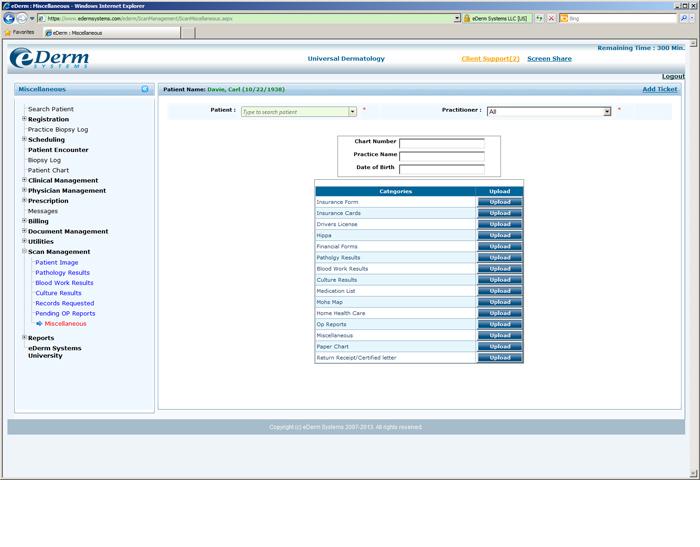
Task: Click the Bing search magnifier icon
Action: 684,18
